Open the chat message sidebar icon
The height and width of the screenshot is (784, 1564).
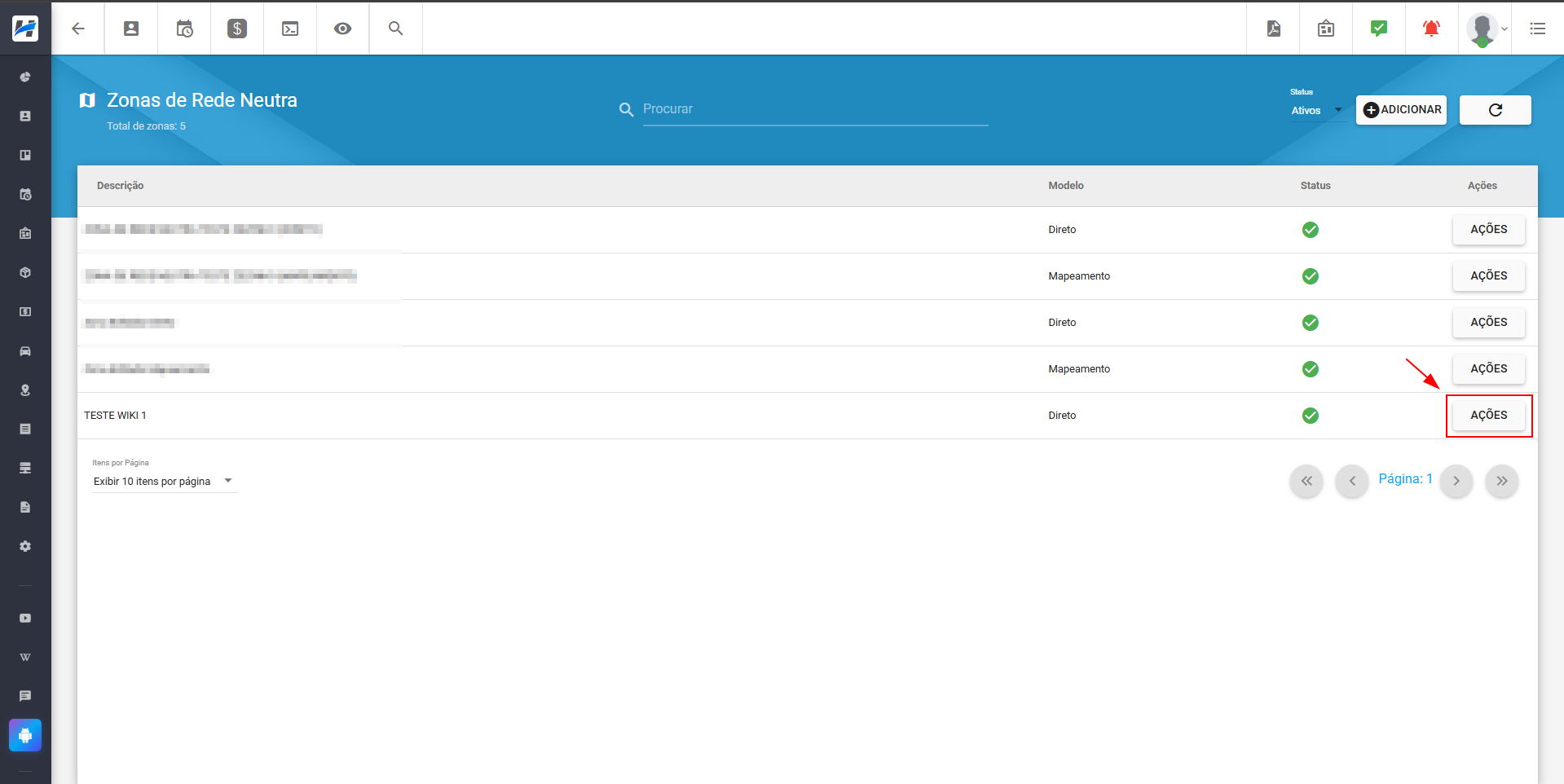coord(25,697)
